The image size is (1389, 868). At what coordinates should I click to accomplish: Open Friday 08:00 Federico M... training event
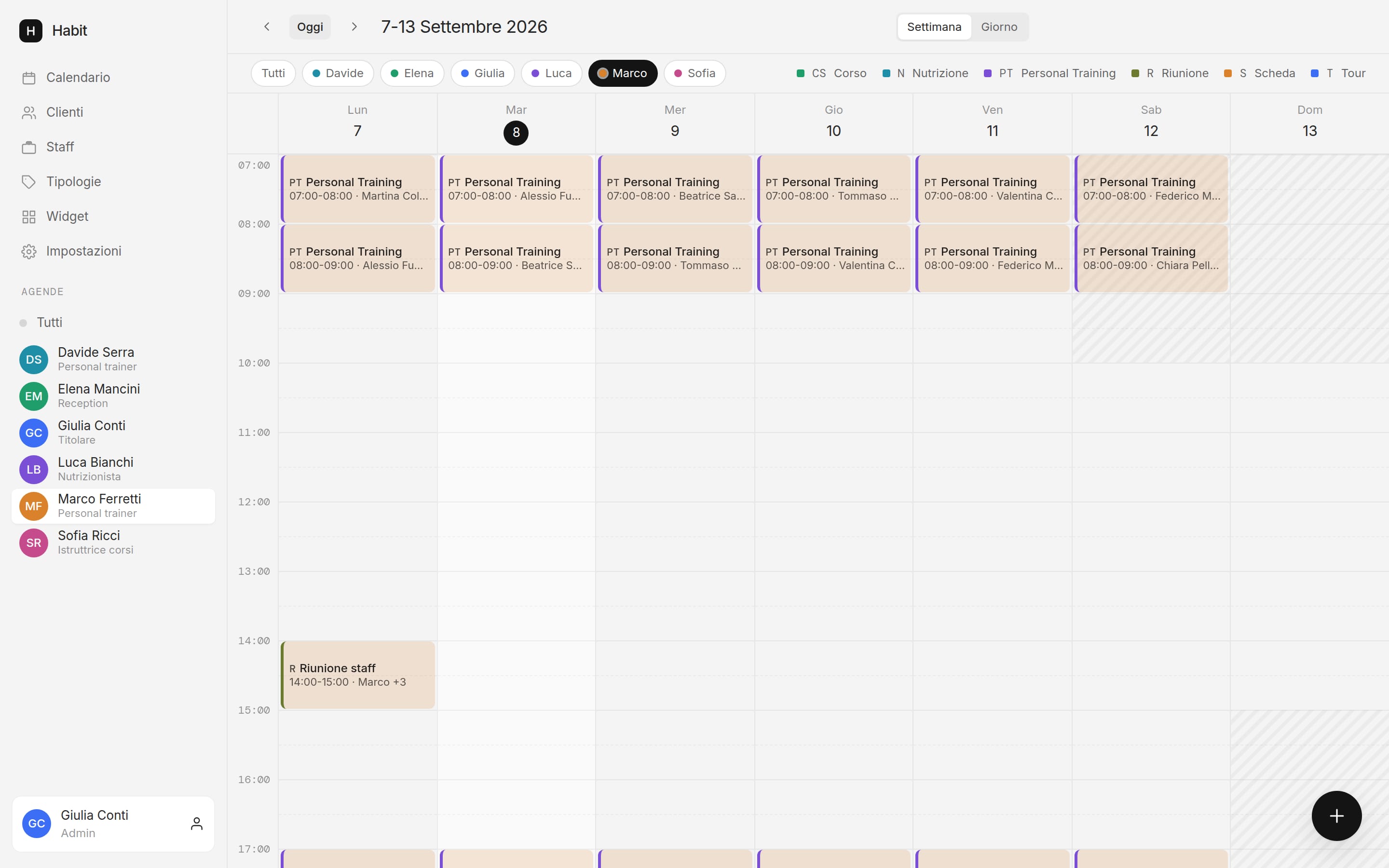pyautogui.click(x=993, y=258)
